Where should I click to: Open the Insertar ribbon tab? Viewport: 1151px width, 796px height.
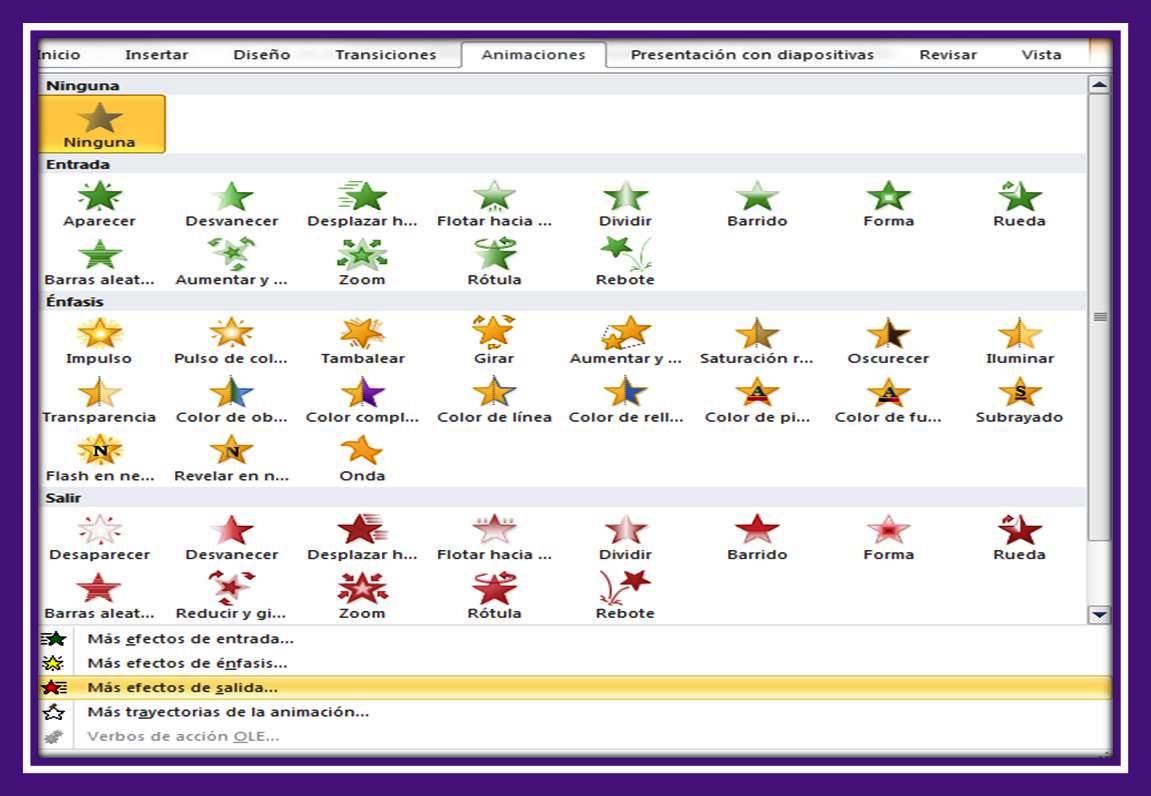pos(156,54)
